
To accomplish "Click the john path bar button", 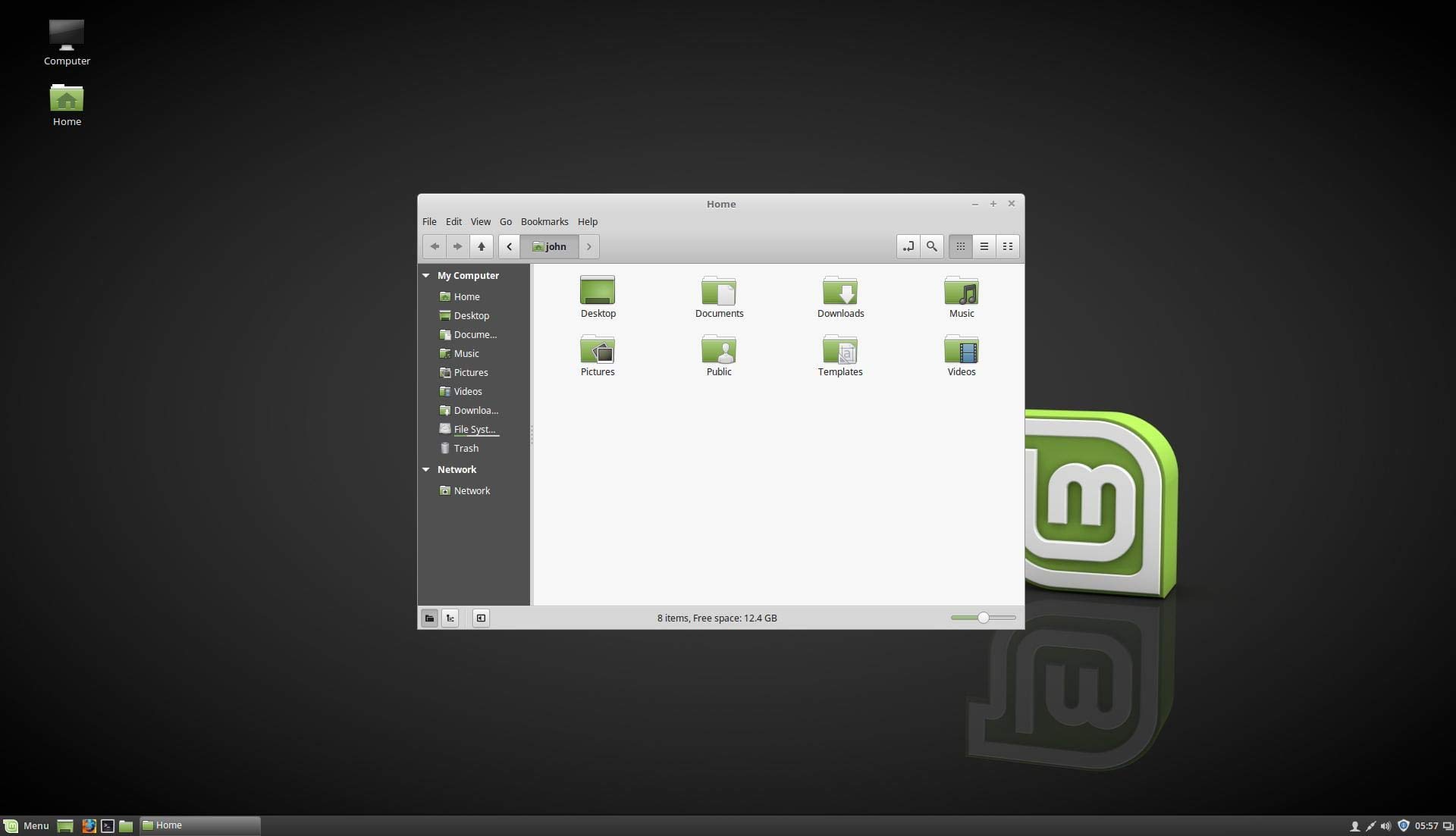I will [550, 246].
